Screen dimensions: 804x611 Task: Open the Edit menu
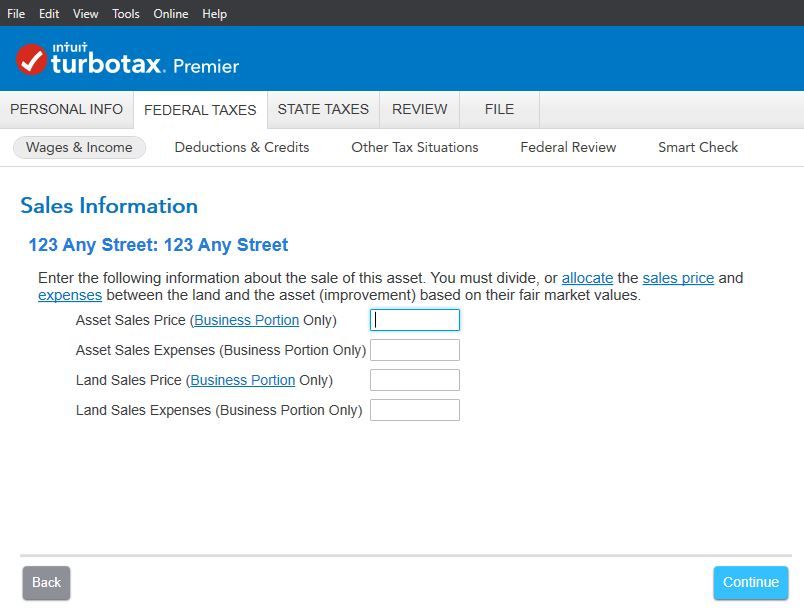tap(49, 14)
